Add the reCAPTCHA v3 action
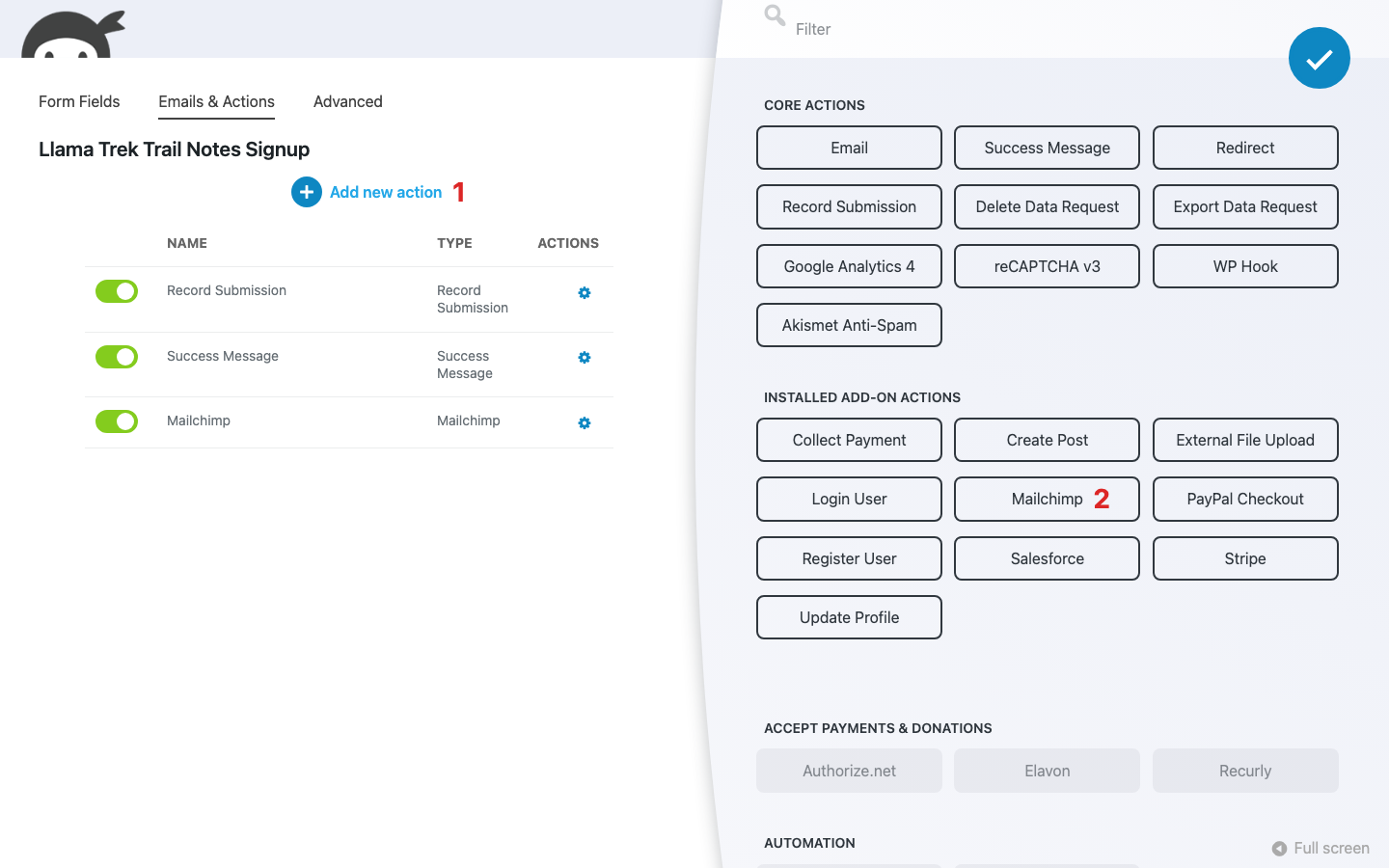 [1047, 266]
